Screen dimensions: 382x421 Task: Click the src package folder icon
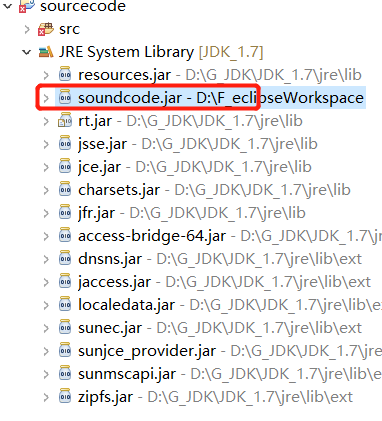pos(46,29)
